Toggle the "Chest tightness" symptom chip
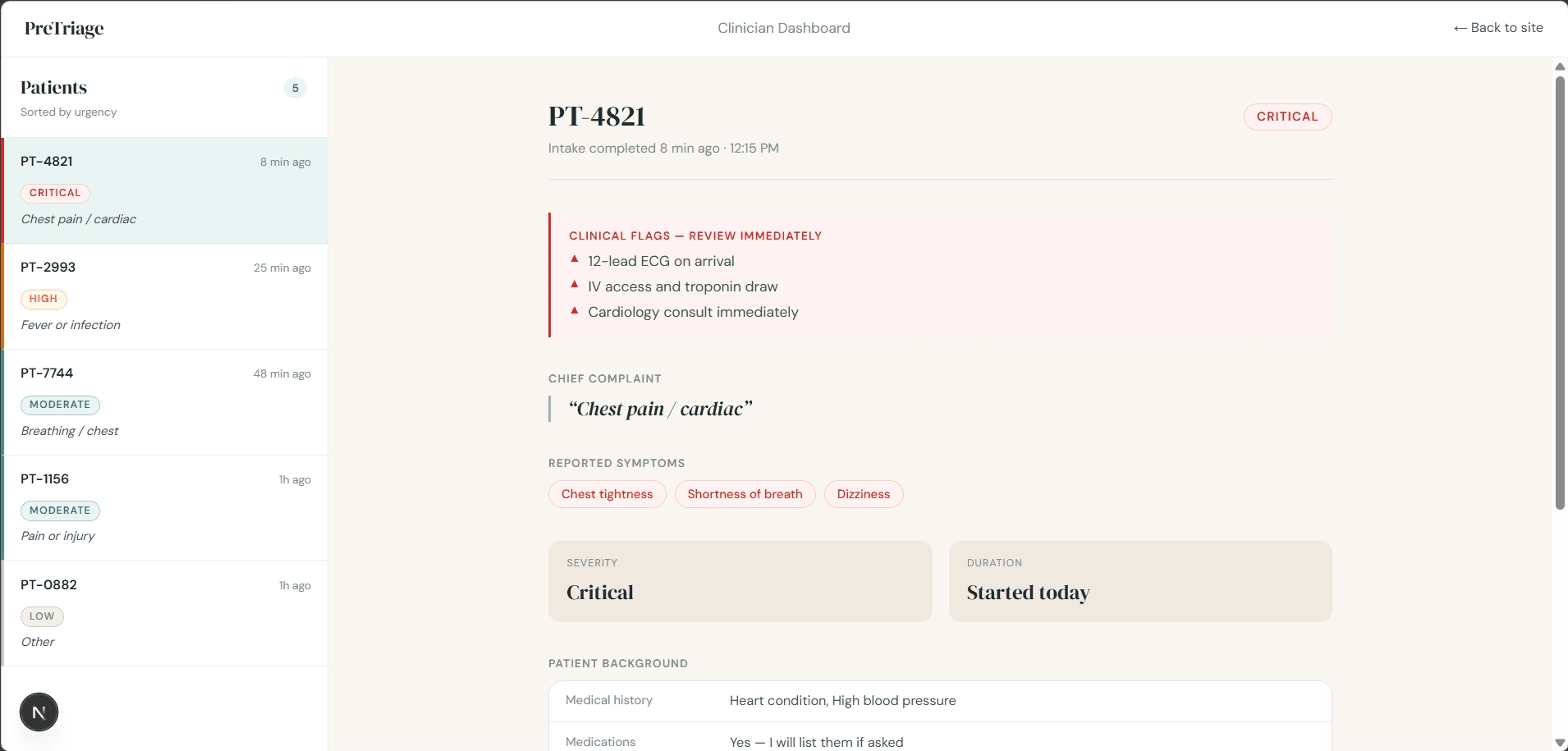The image size is (1568, 751). click(x=607, y=494)
